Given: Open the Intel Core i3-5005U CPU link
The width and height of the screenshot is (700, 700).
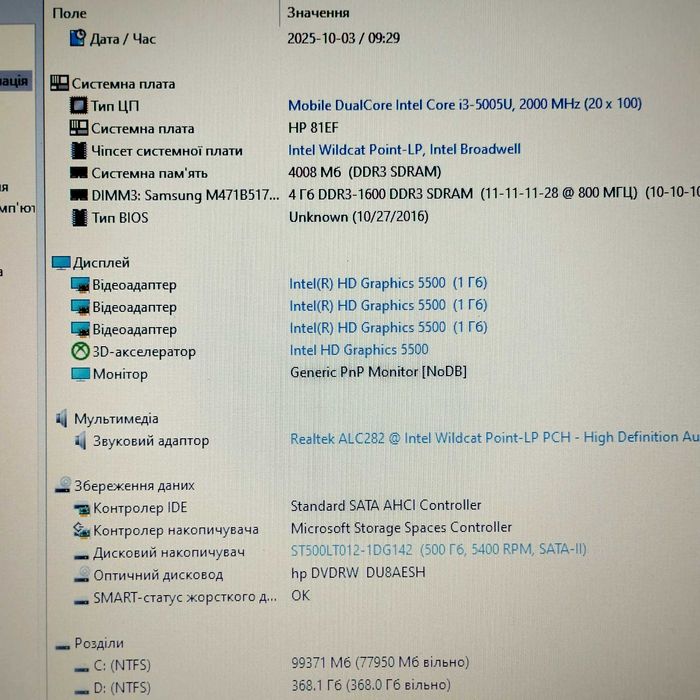Looking at the screenshot, I should (x=465, y=104).
